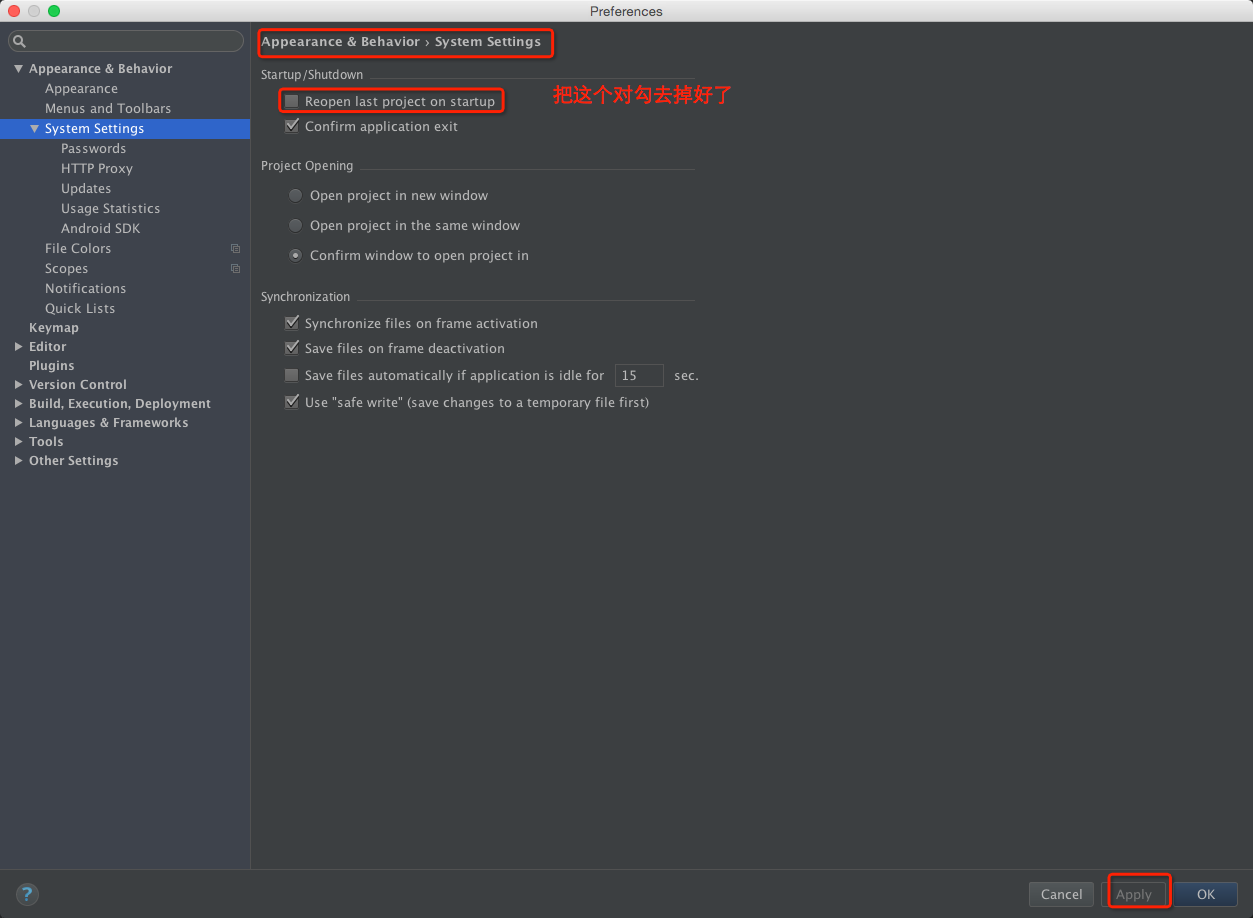
Task: Click the search magnifier icon
Action: click(19, 41)
